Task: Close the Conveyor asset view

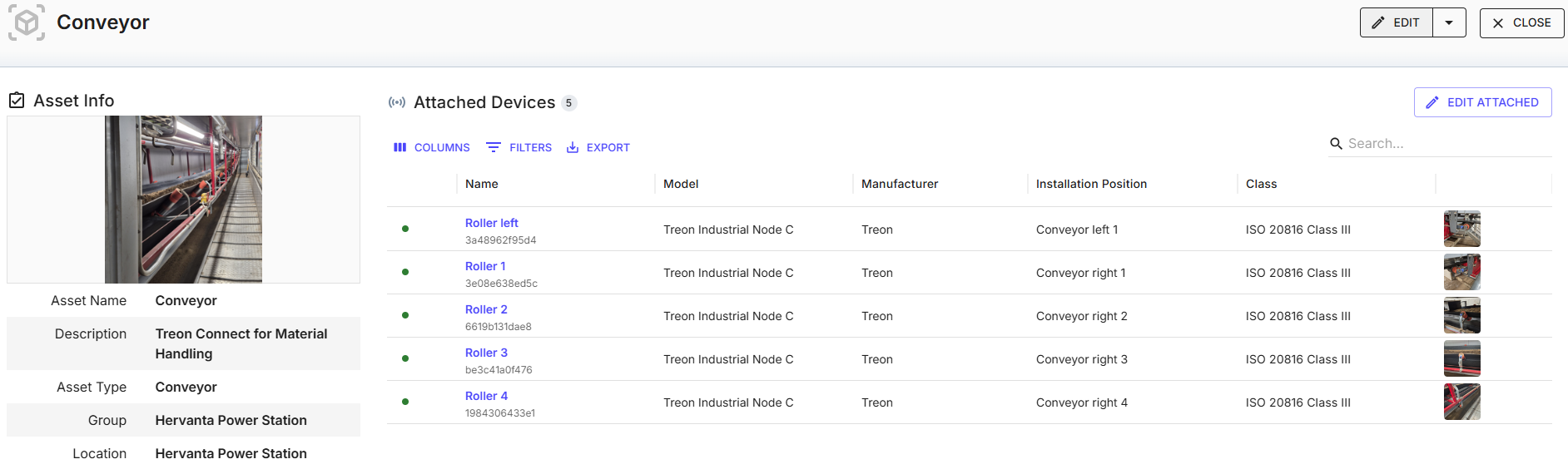Action: point(1521,22)
